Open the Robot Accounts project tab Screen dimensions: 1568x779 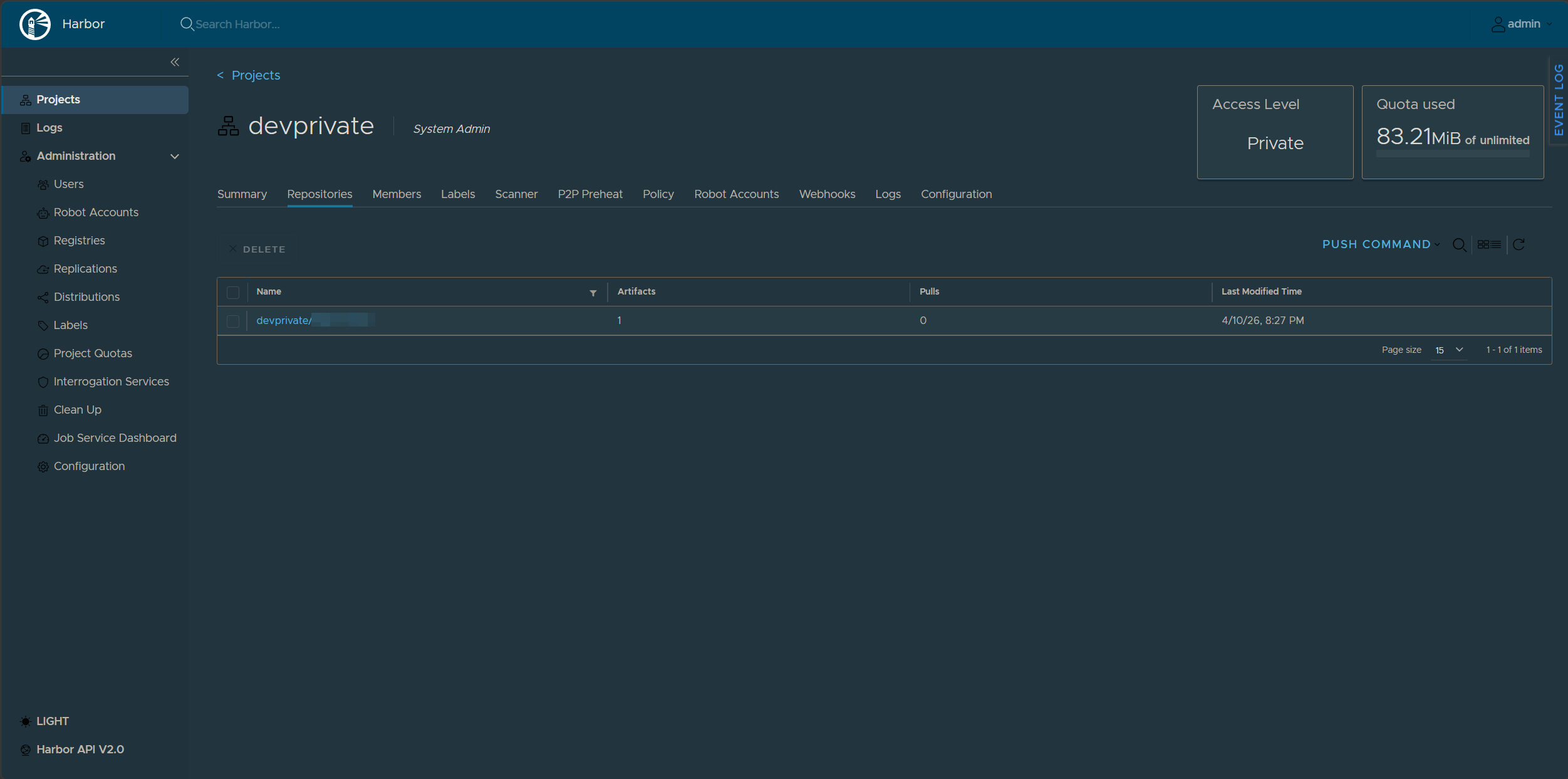[736, 194]
